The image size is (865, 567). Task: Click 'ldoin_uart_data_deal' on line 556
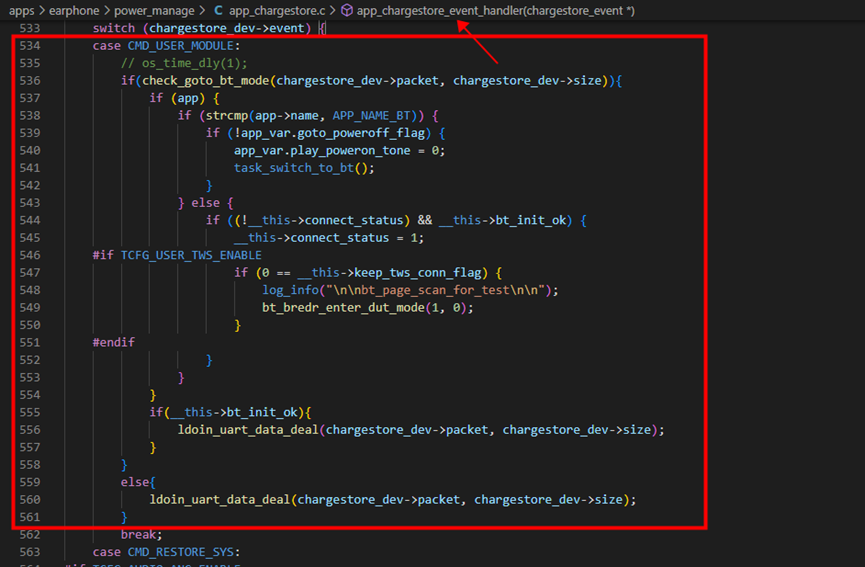click(248, 430)
